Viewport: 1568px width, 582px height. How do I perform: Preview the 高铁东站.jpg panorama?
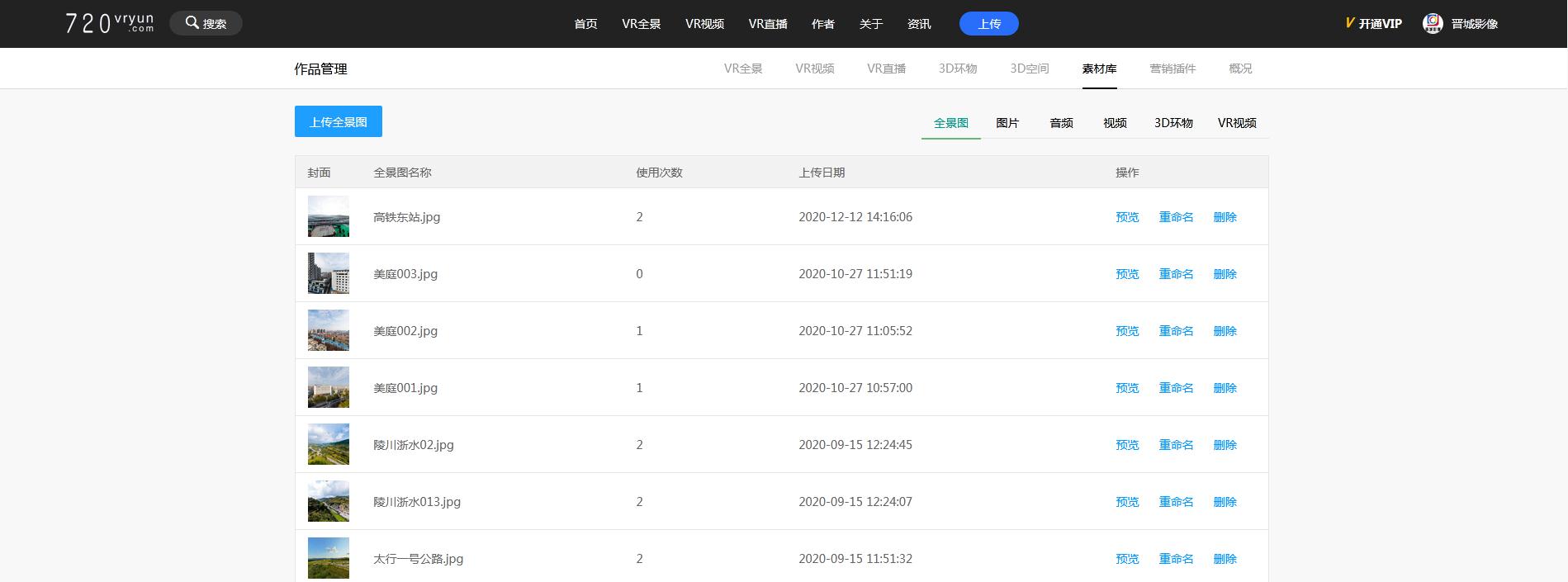(x=1126, y=217)
